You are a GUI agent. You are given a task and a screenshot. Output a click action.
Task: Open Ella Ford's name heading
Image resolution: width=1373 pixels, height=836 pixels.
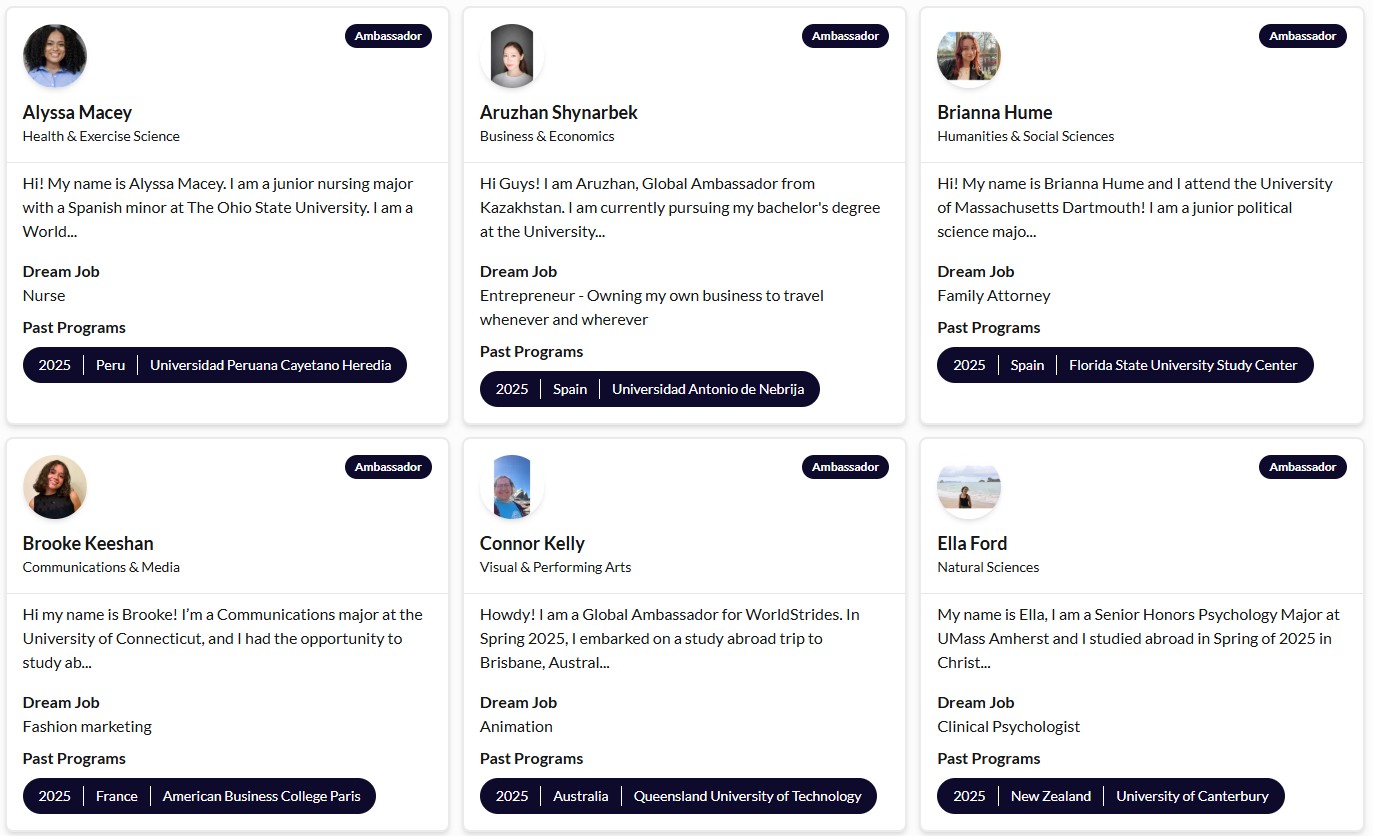[972, 543]
